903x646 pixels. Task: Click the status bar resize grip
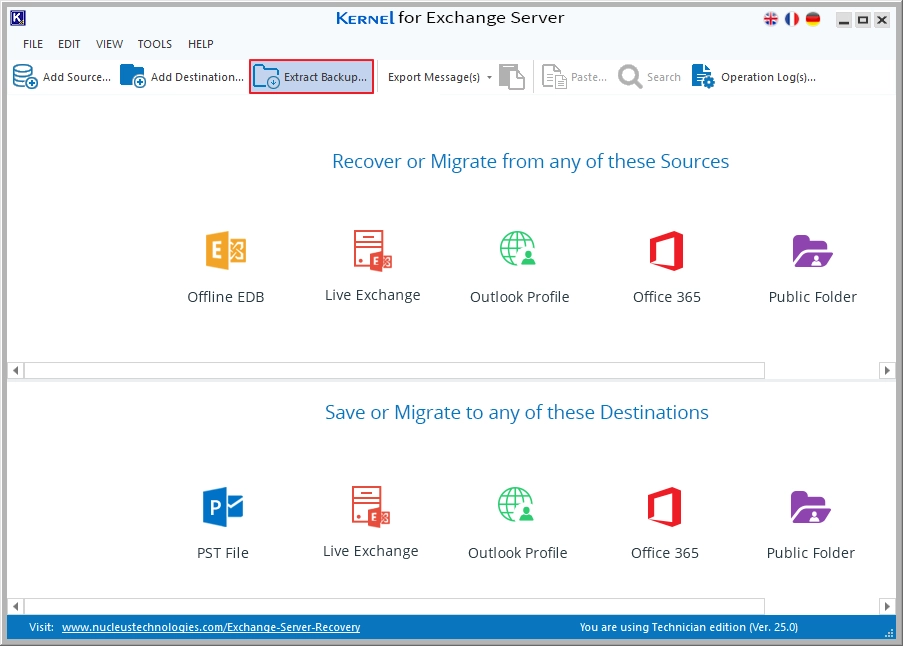coord(889,633)
